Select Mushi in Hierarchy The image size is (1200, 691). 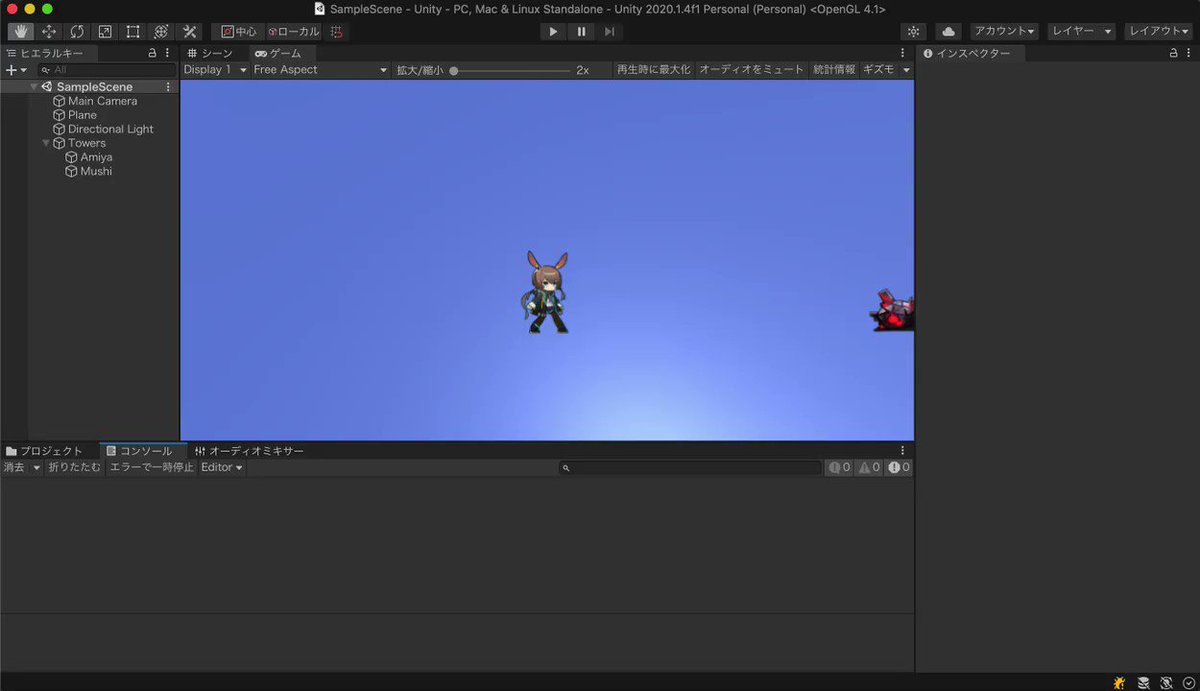[x=96, y=171]
